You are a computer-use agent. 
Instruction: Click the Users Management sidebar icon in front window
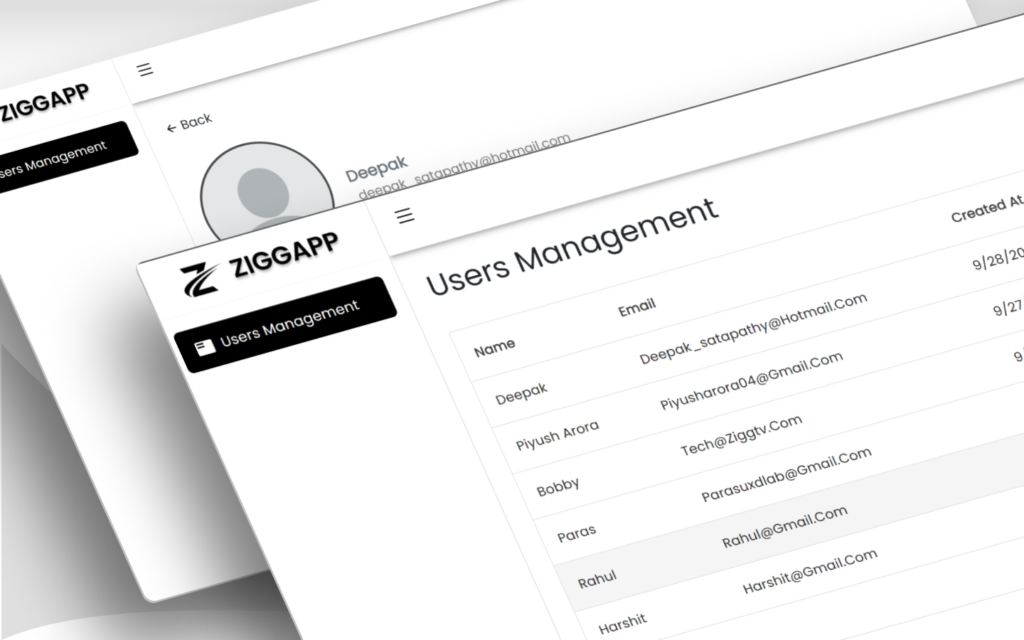[205, 347]
